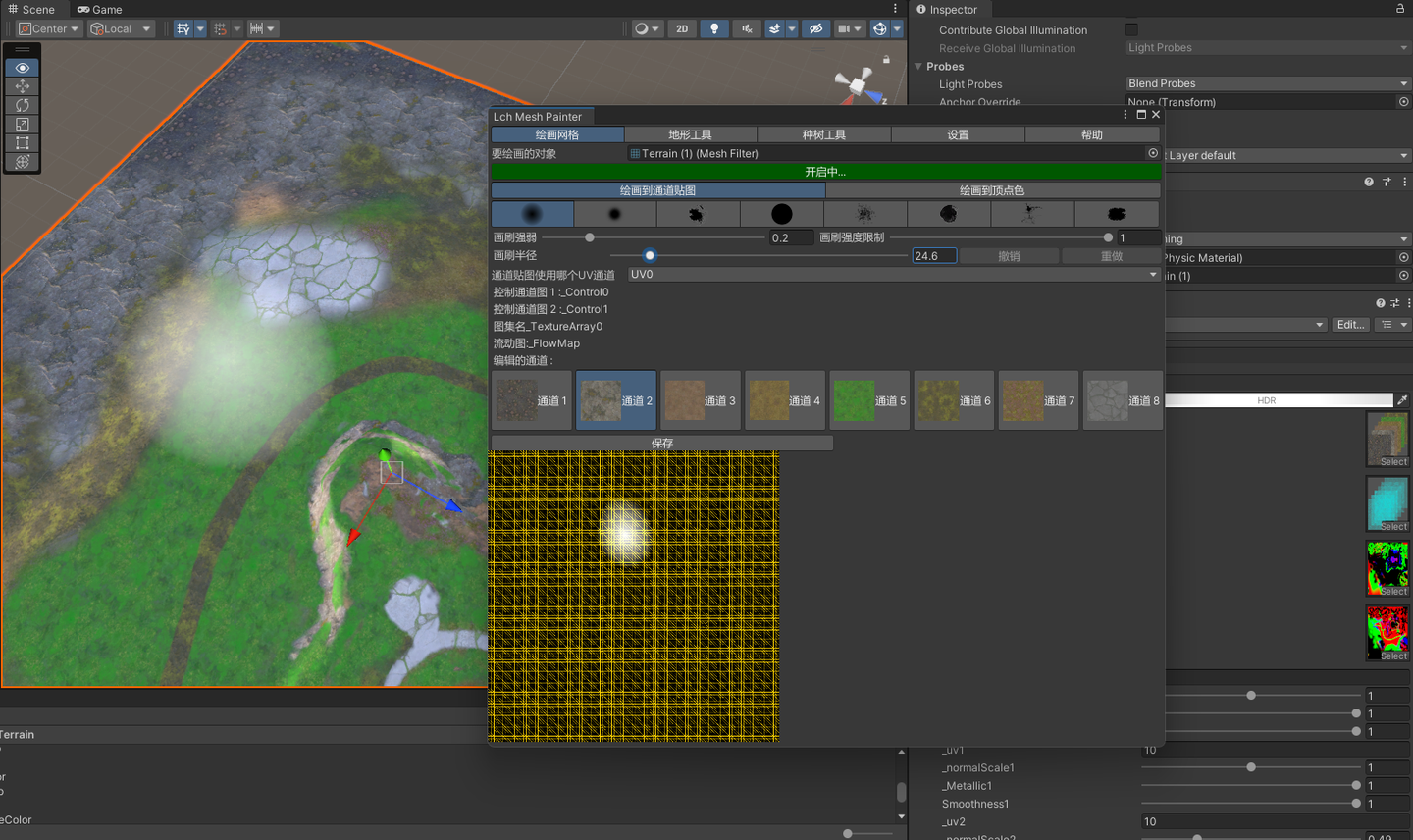Image resolution: width=1413 pixels, height=840 pixels.
Task: Open the UV0 channel dropdown
Action: 893,274
